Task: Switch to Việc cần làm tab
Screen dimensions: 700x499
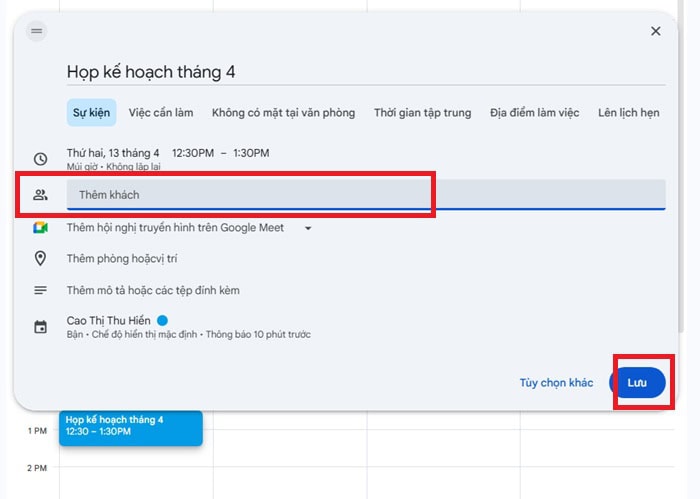Action: coord(161,113)
